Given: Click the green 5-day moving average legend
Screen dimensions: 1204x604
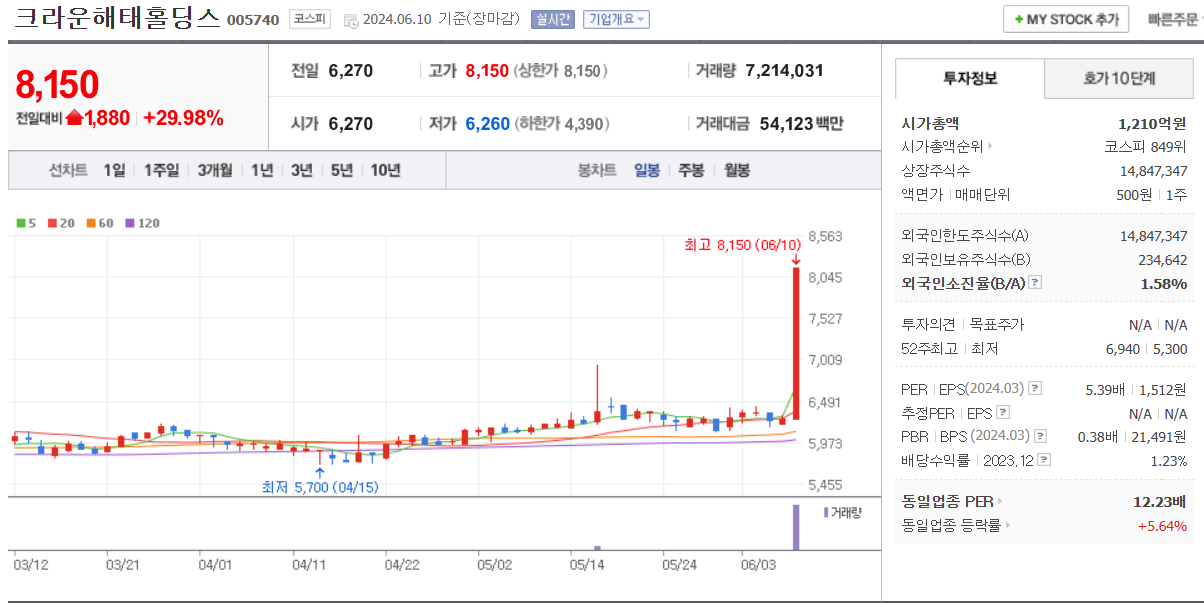Looking at the screenshot, I should tap(26, 223).
